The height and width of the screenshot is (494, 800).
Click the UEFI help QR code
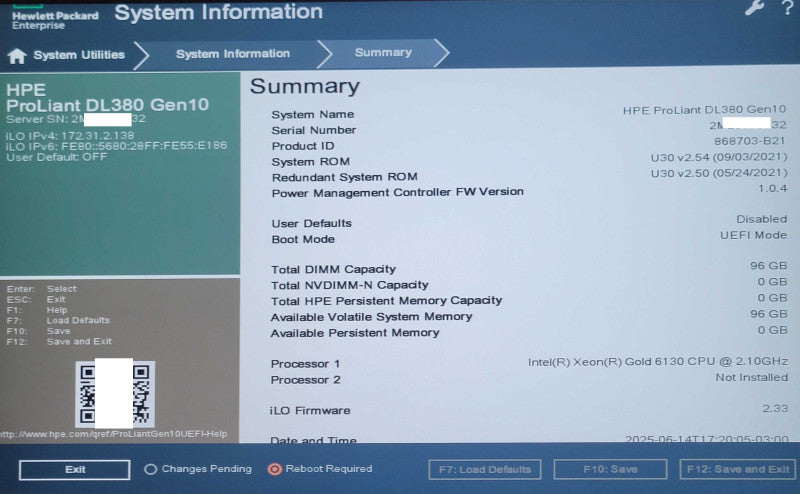115,394
